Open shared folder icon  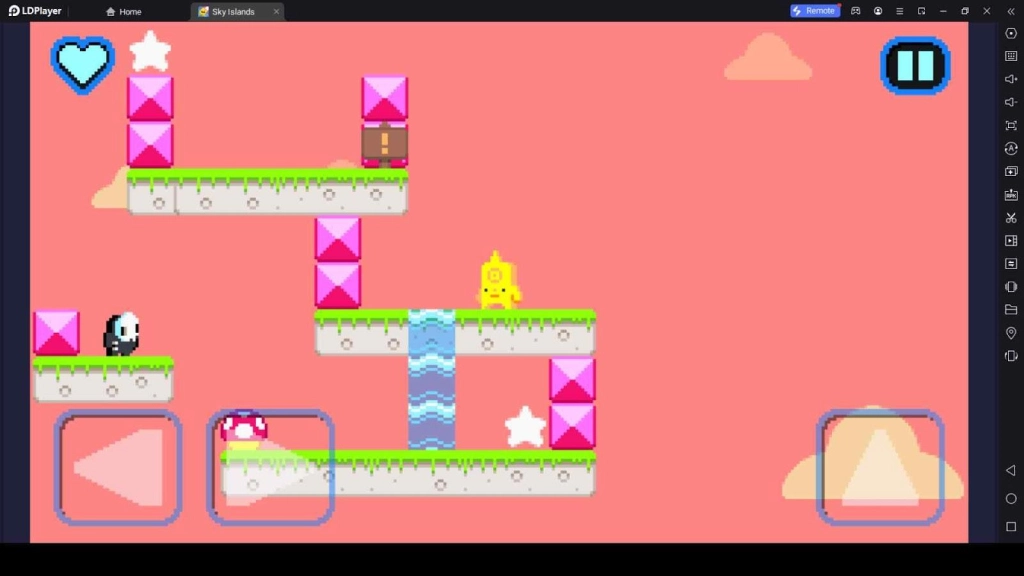click(x=1011, y=310)
